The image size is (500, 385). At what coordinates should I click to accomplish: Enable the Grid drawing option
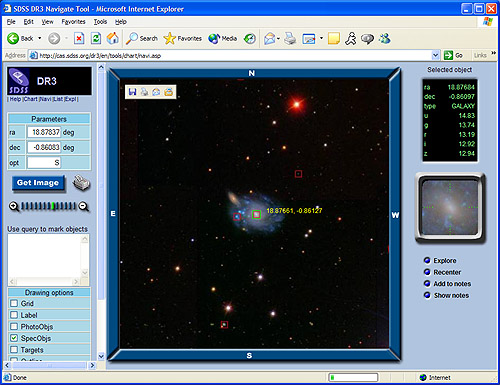point(14,303)
